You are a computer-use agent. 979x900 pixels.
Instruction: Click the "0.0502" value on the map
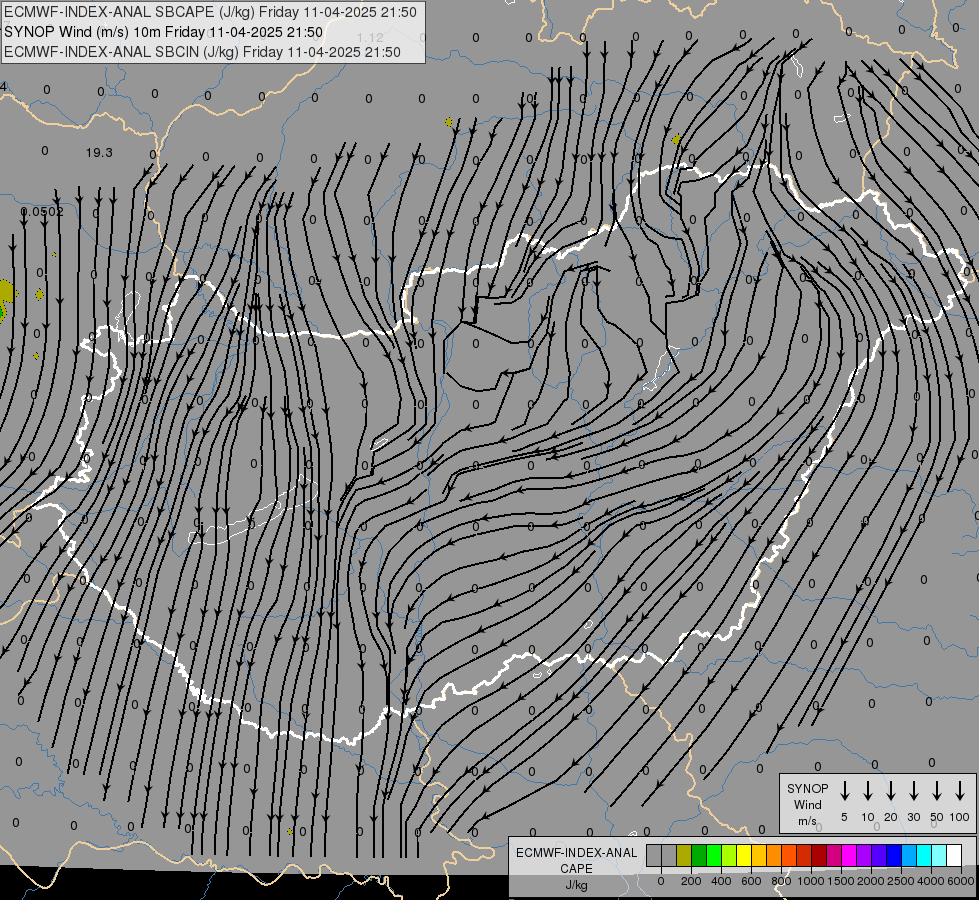pos(42,212)
